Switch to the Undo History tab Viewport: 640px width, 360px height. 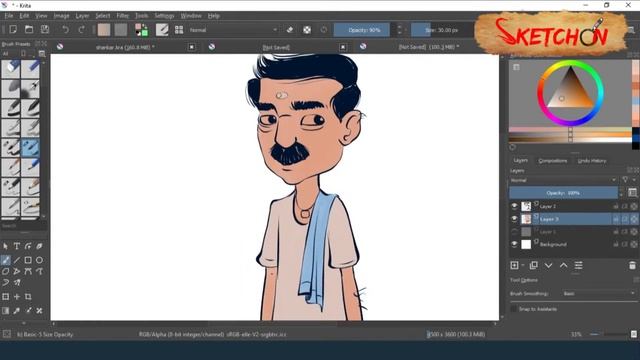coord(592,161)
